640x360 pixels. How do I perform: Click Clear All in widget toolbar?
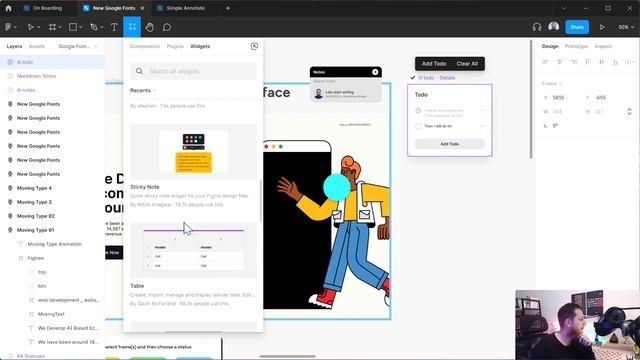click(467, 64)
